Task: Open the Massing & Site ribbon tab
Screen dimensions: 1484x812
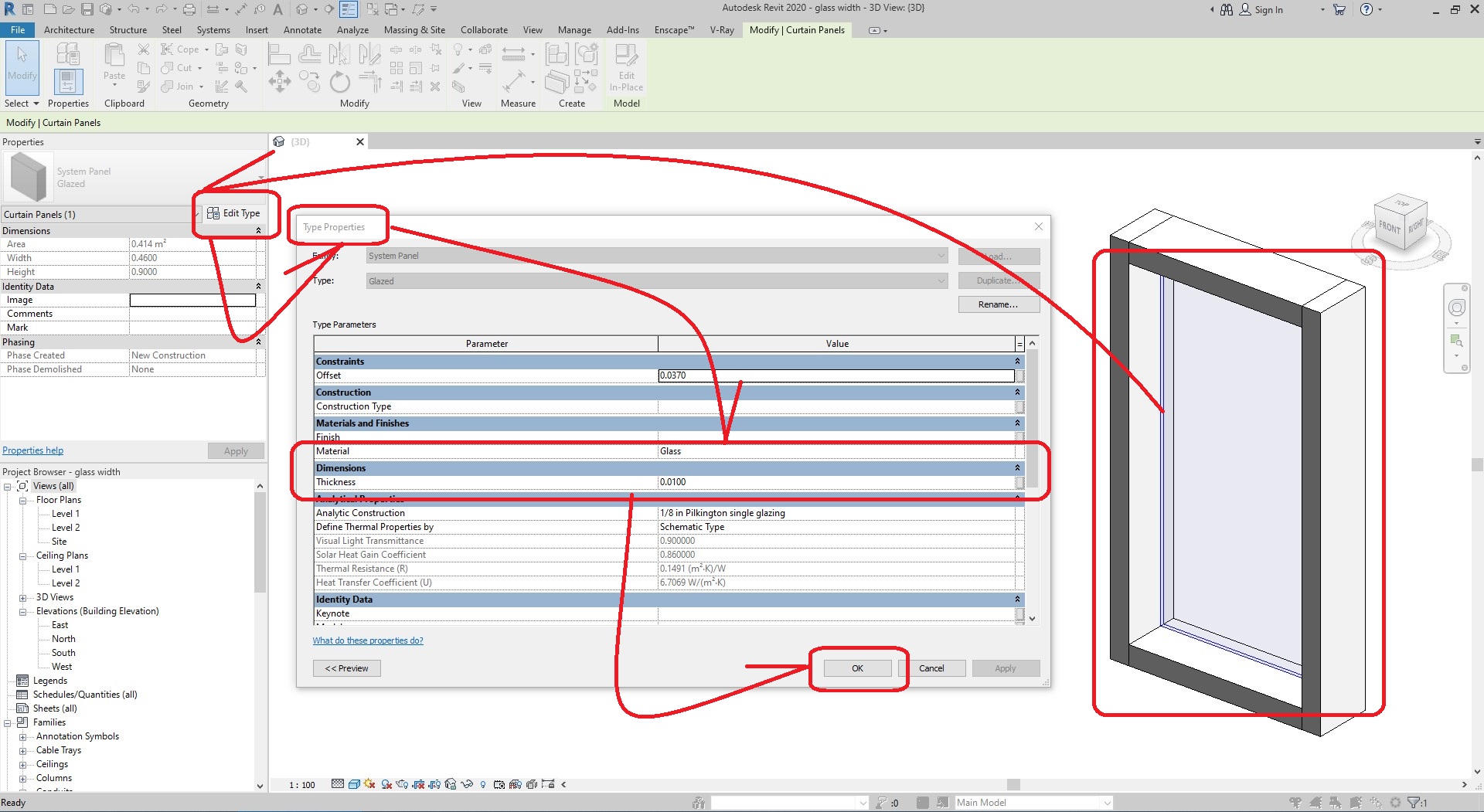Action: pos(414,30)
